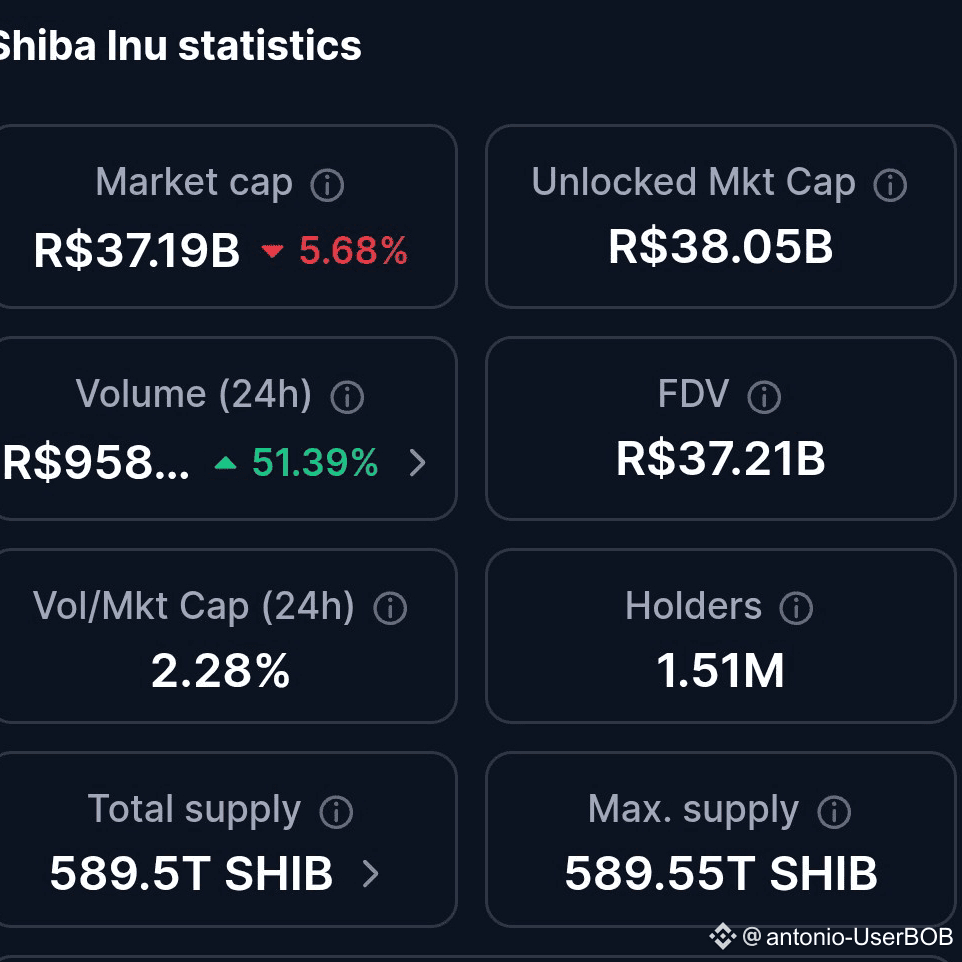This screenshot has width=962, height=962.
Task: Open the antonio-UserBOB watermark profile
Action: click(x=848, y=937)
